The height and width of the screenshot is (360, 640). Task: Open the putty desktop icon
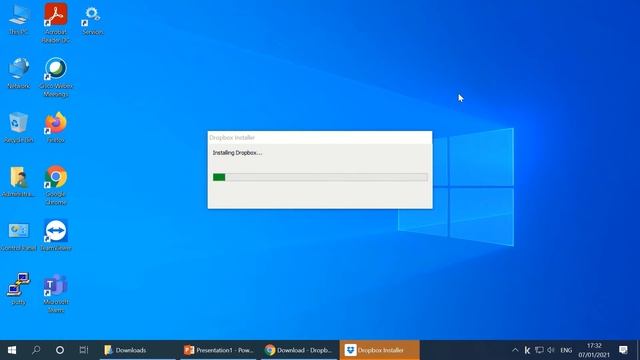pos(18,289)
